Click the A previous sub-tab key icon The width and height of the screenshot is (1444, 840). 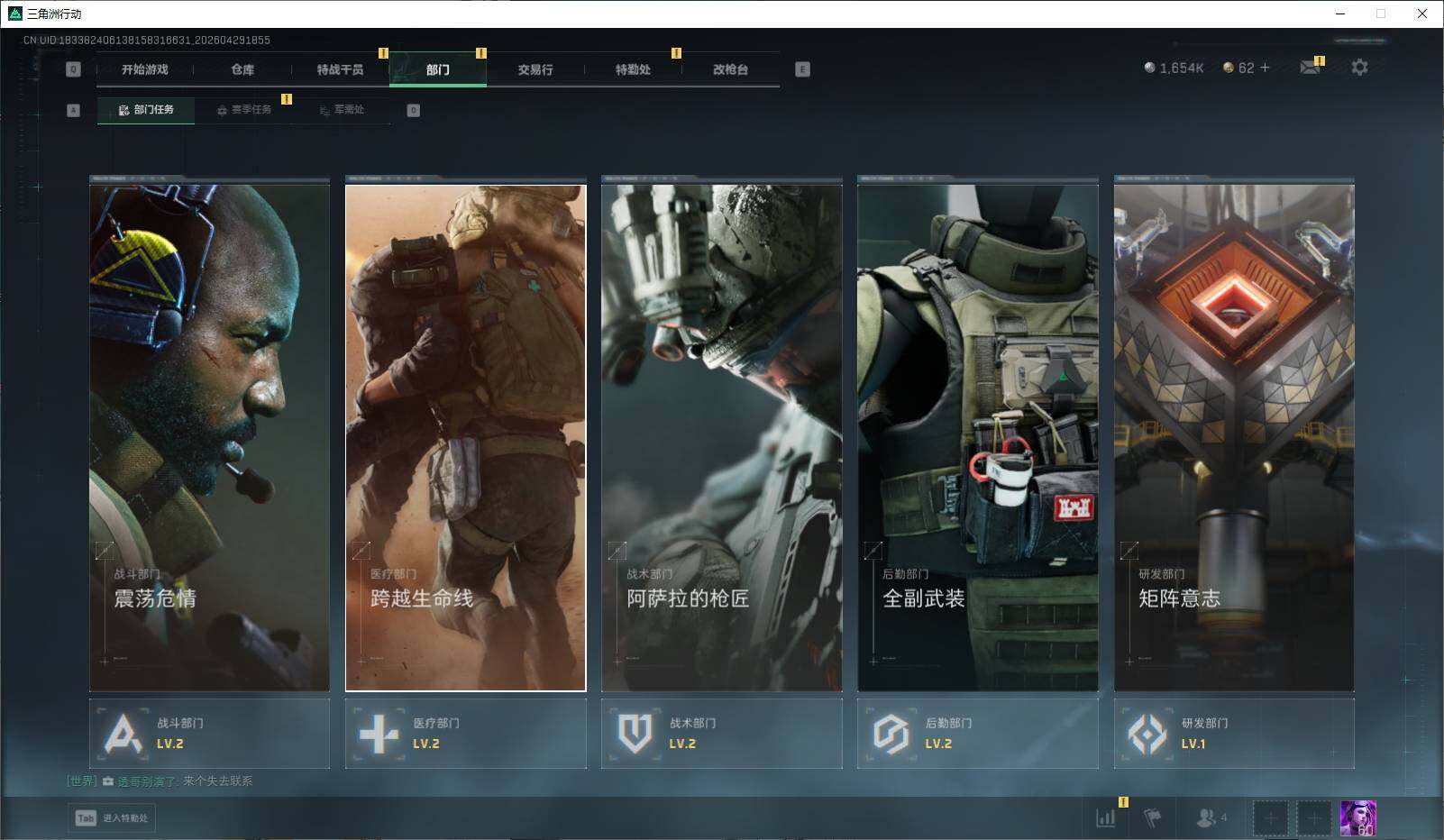pos(74,110)
